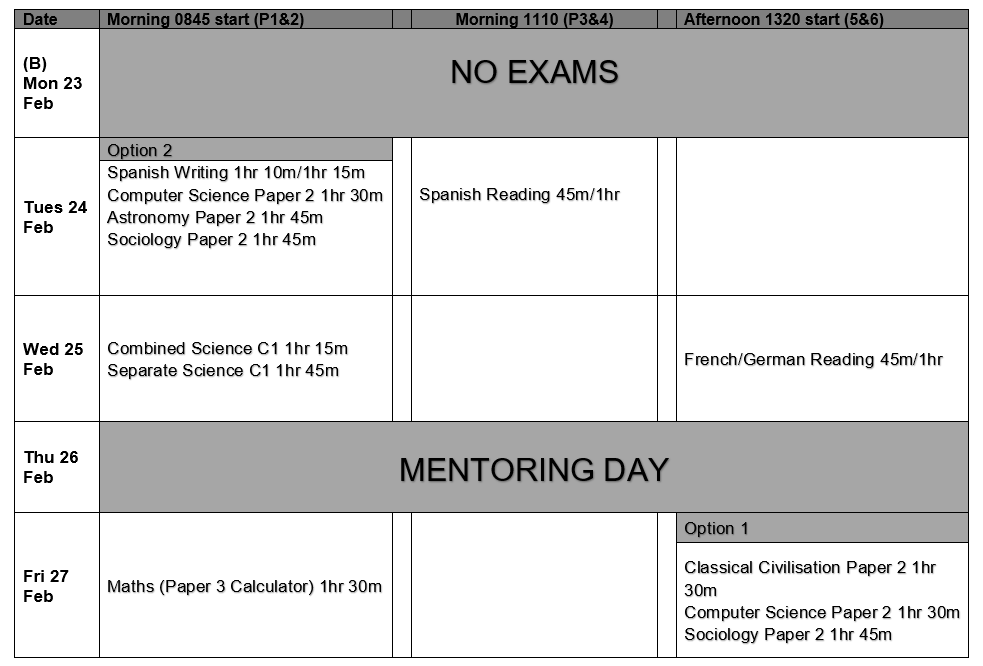Screen dimensions: 983x666
Task: Click the French/German Reading entry
Action: coord(813,359)
